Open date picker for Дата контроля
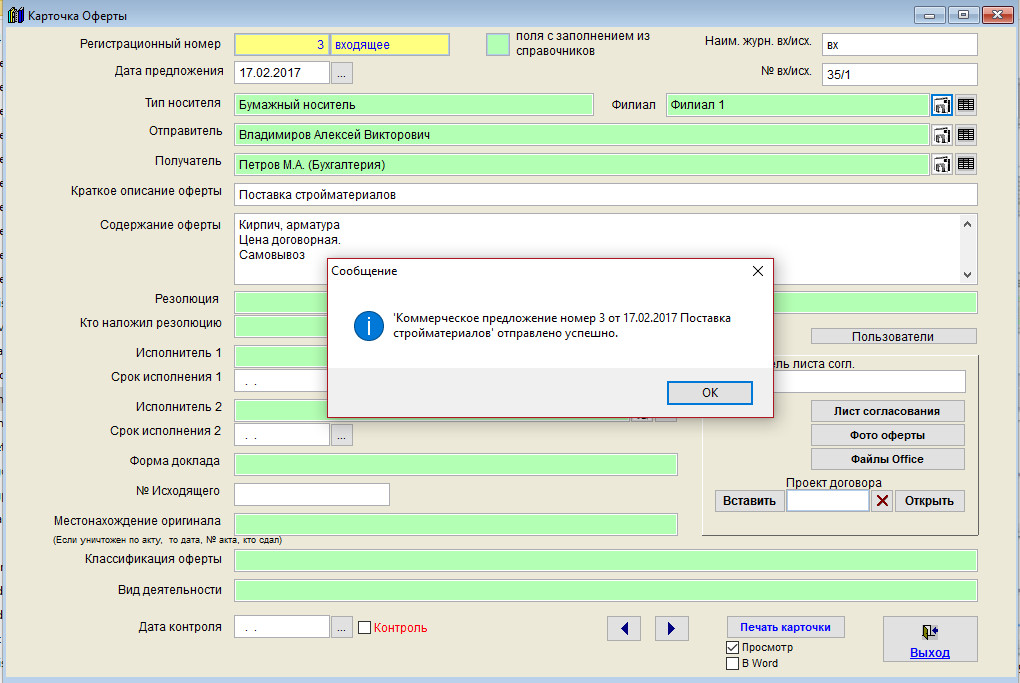Image resolution: width=1020 pixels, height=683 pixels. (x=342, y=627)
